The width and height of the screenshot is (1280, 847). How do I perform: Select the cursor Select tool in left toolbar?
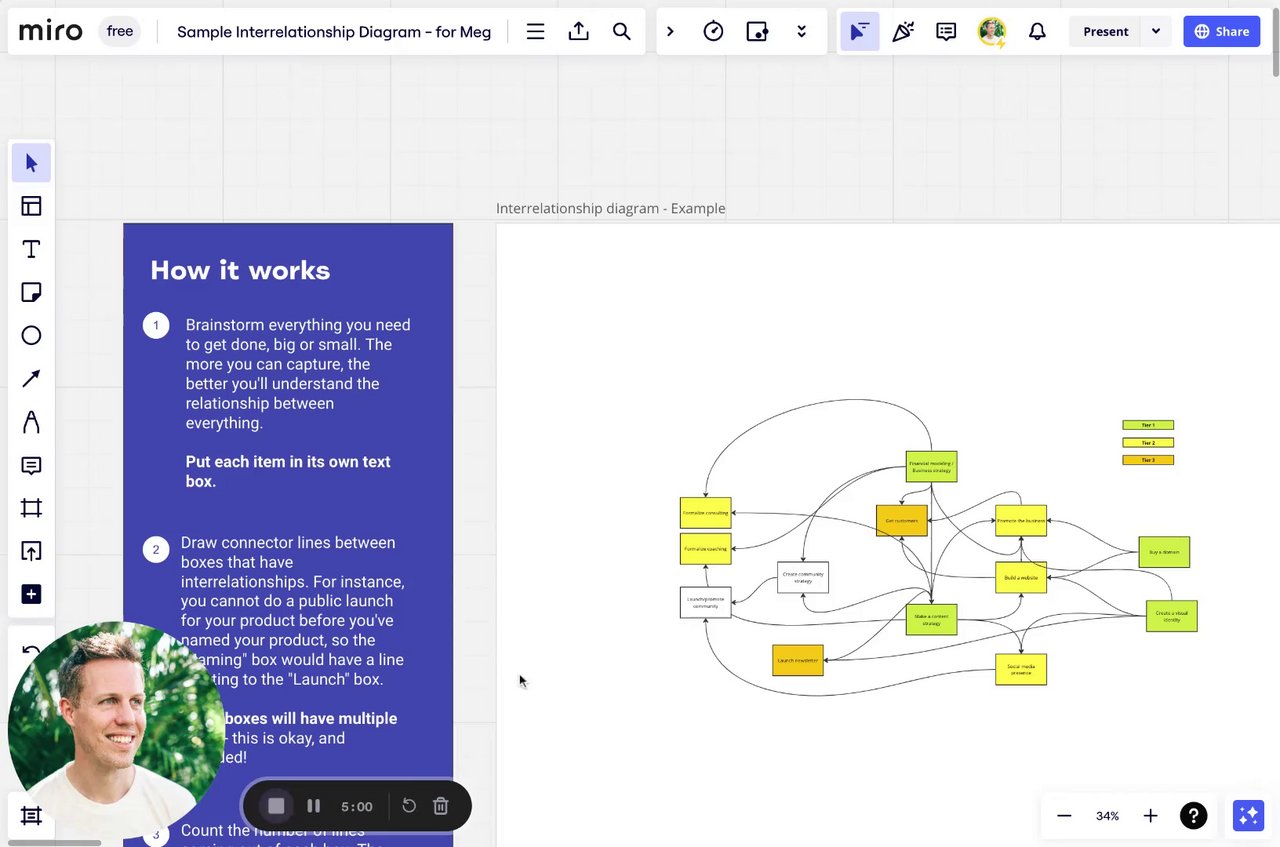(x=31, y=163)
